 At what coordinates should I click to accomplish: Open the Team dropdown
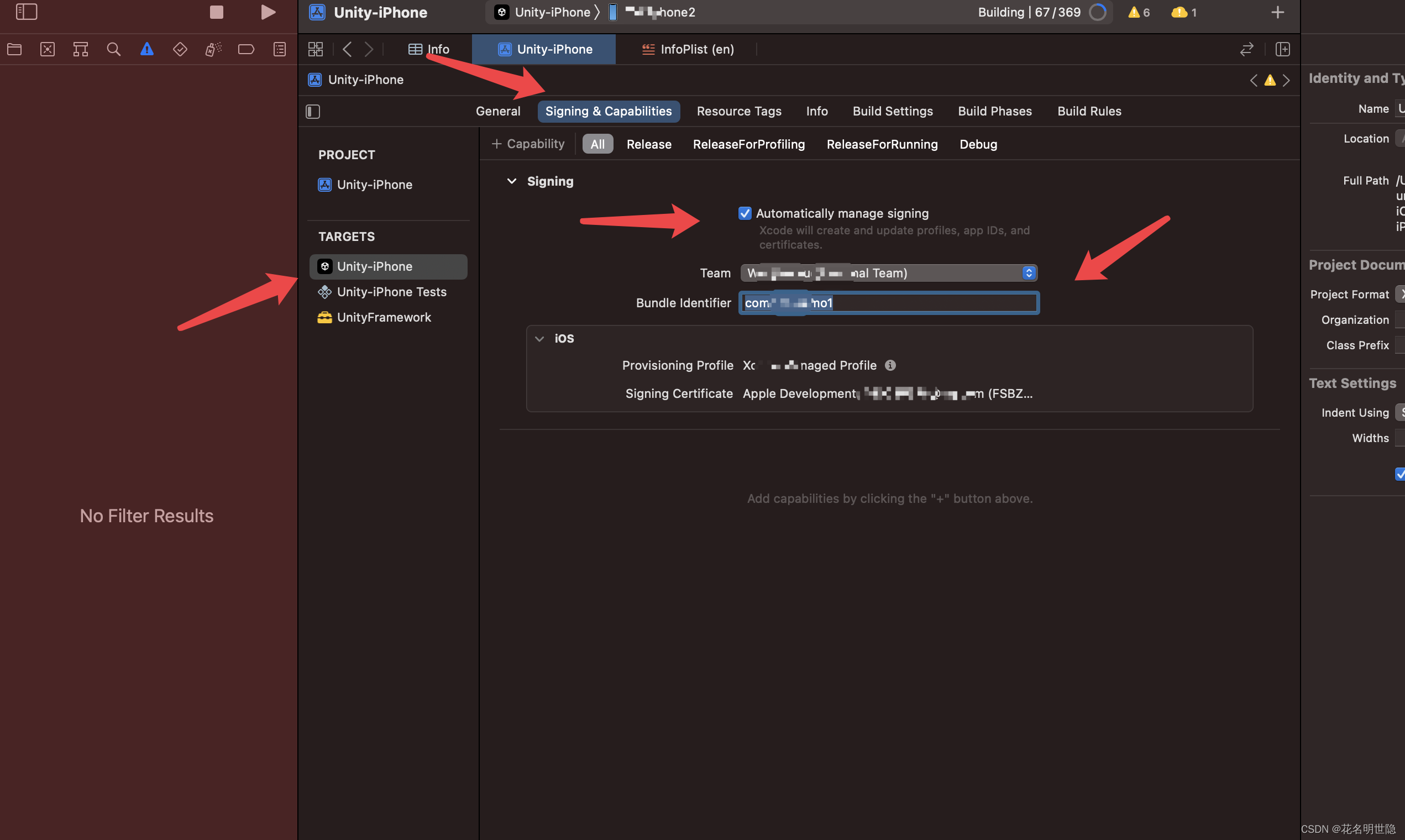(1029, 273)
